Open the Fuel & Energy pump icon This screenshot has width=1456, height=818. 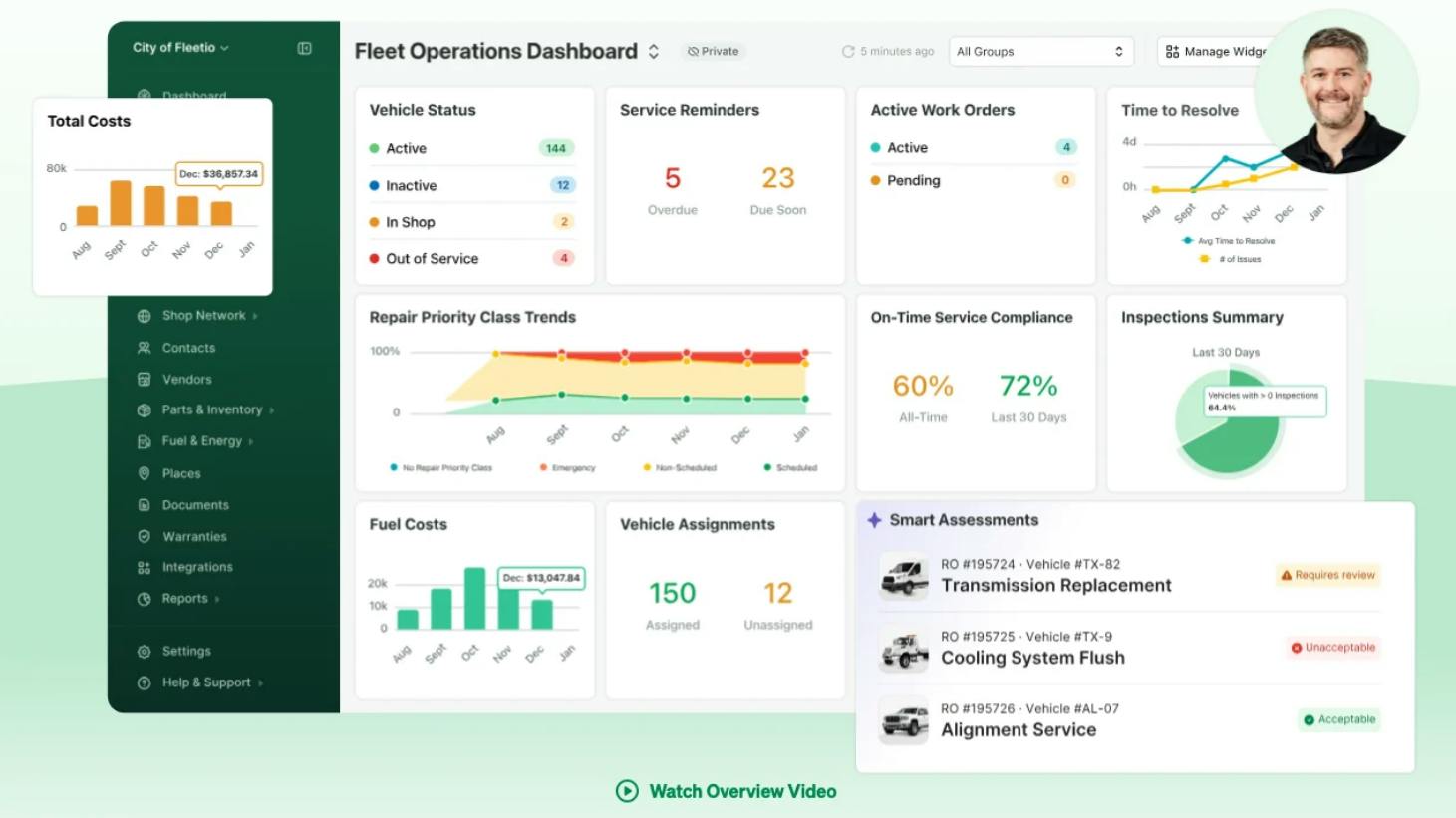144,441
